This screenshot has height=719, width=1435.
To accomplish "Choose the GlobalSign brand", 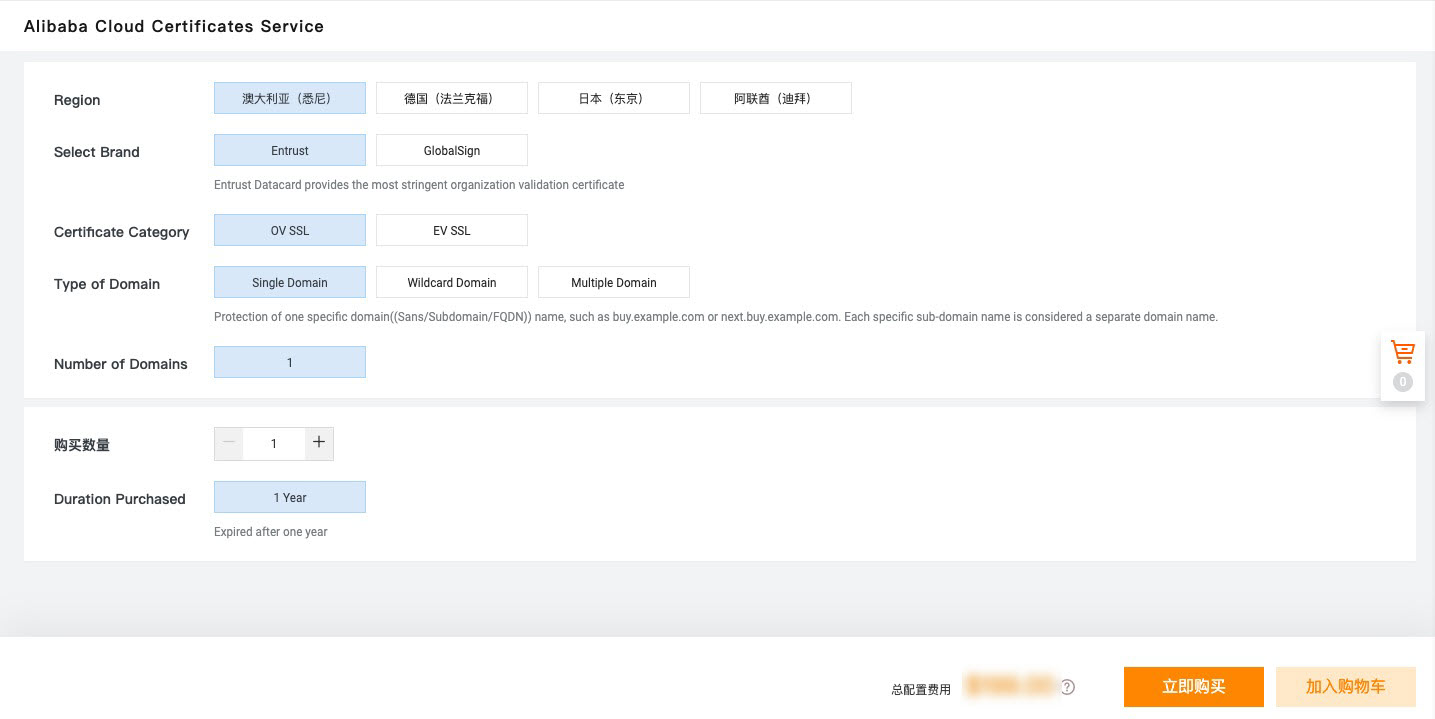I will tap(452, 150).
